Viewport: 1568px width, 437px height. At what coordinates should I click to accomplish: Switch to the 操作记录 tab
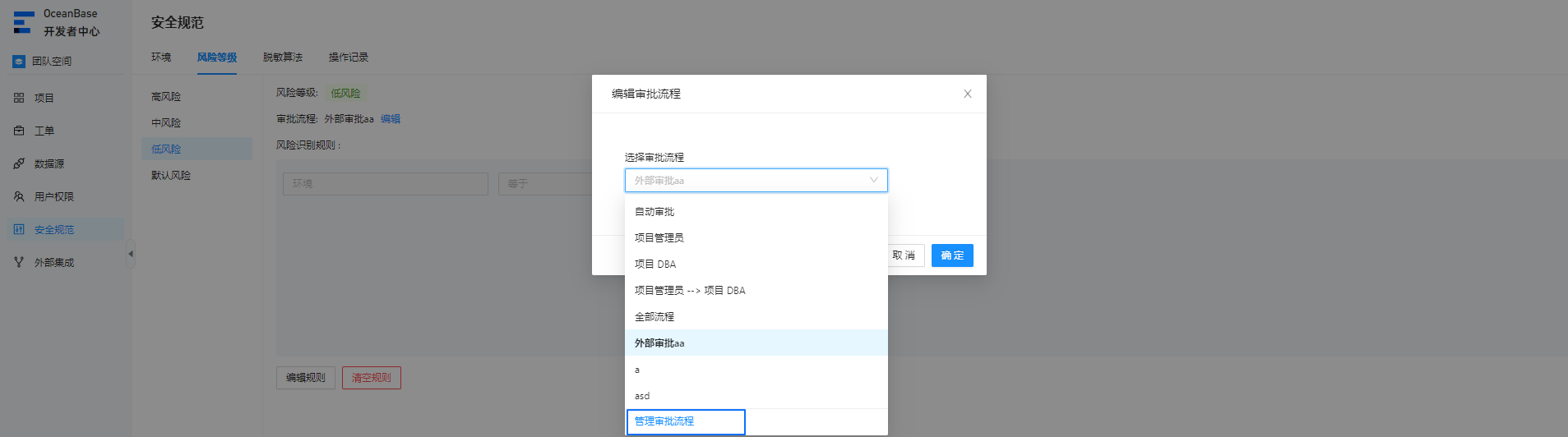349,57
